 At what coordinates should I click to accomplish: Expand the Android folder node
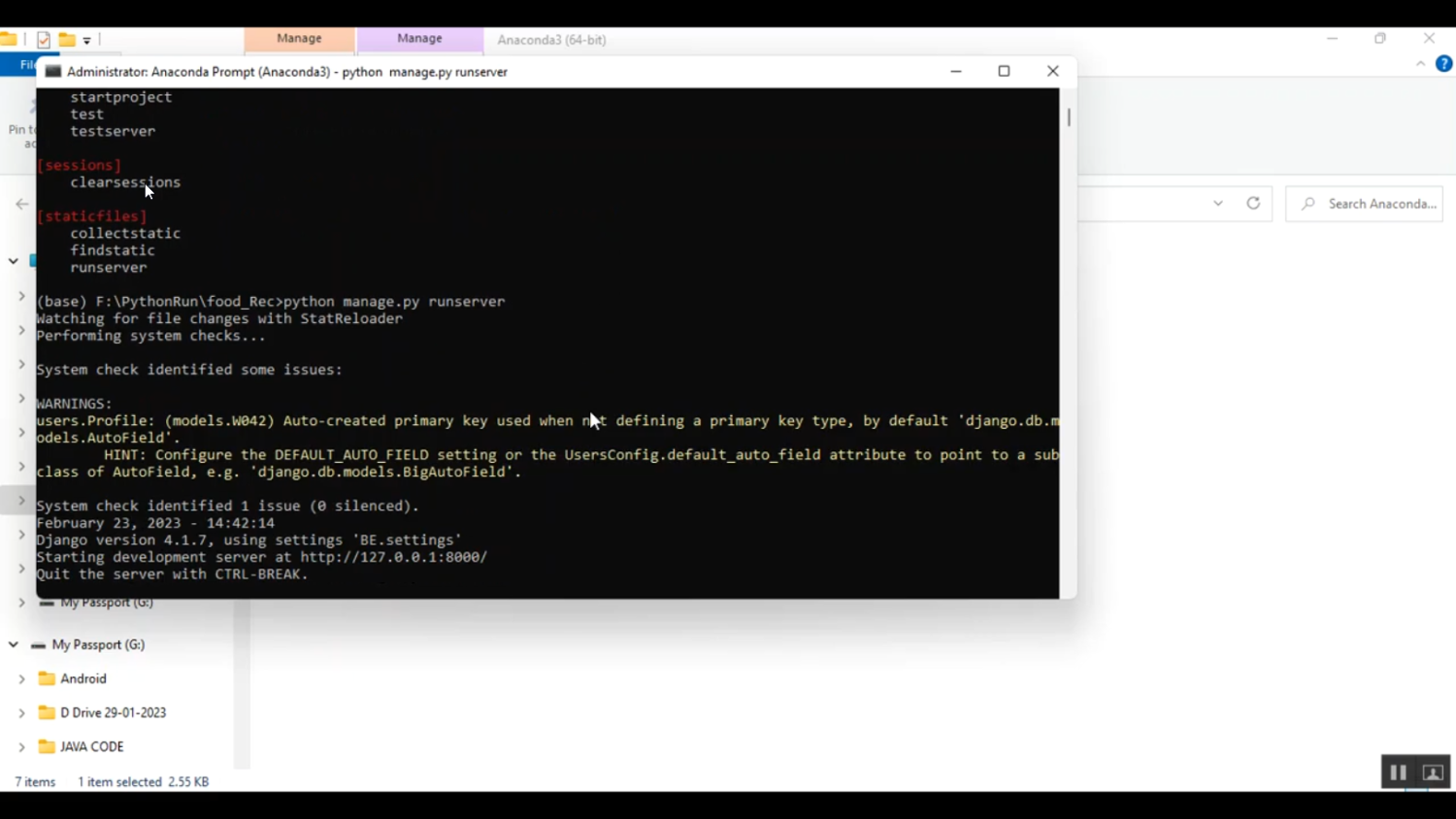click(x=21, y=679)
